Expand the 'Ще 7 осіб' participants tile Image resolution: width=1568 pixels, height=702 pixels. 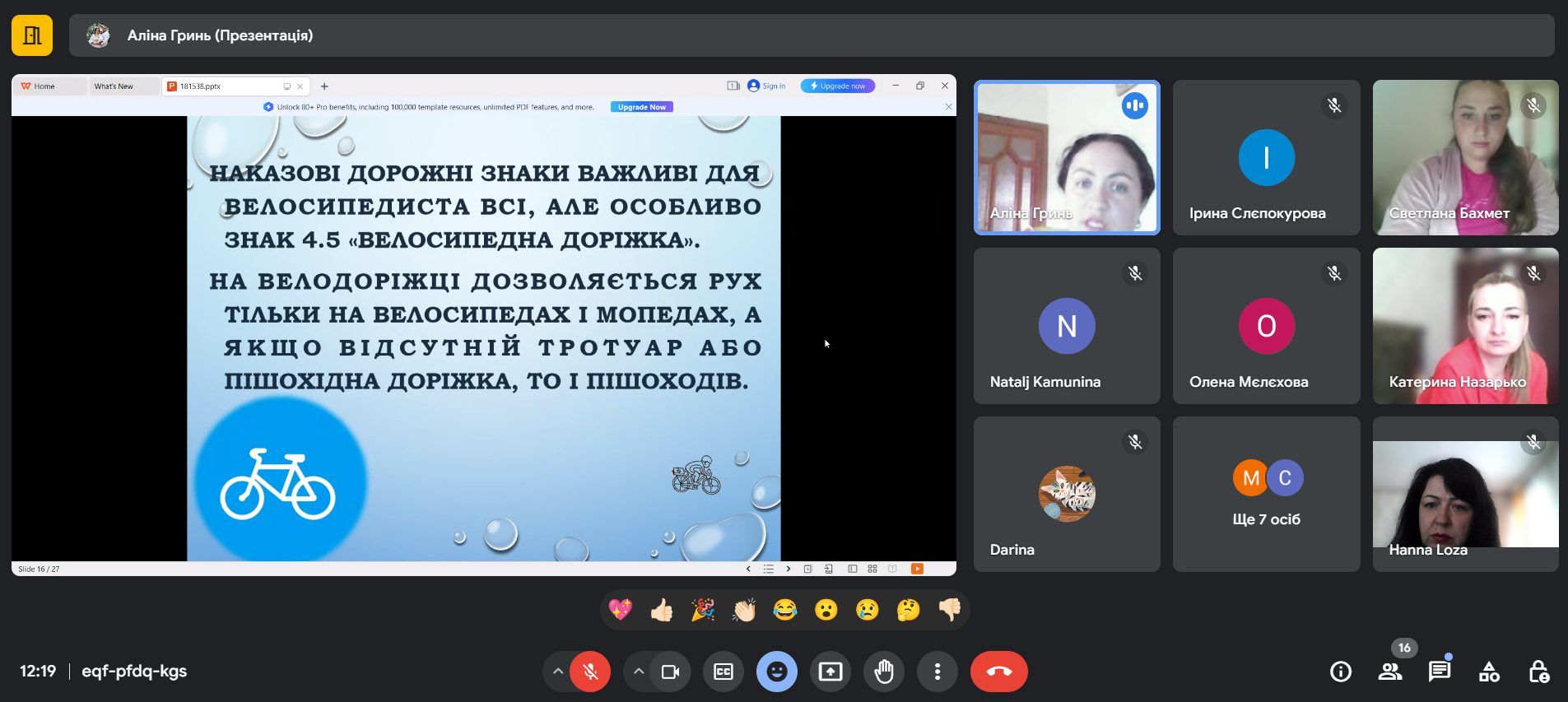point(1266,494)
